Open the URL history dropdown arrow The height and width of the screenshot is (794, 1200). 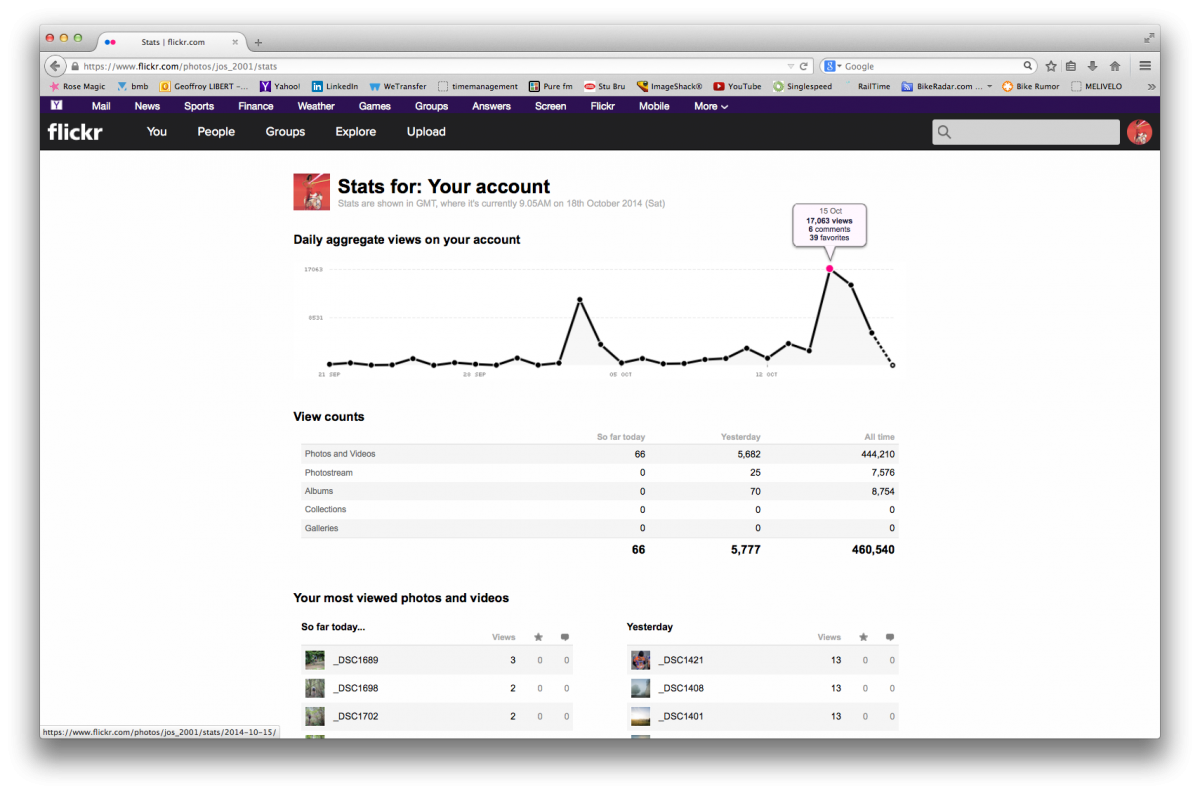pyautogui.click(x=790, y=66)
